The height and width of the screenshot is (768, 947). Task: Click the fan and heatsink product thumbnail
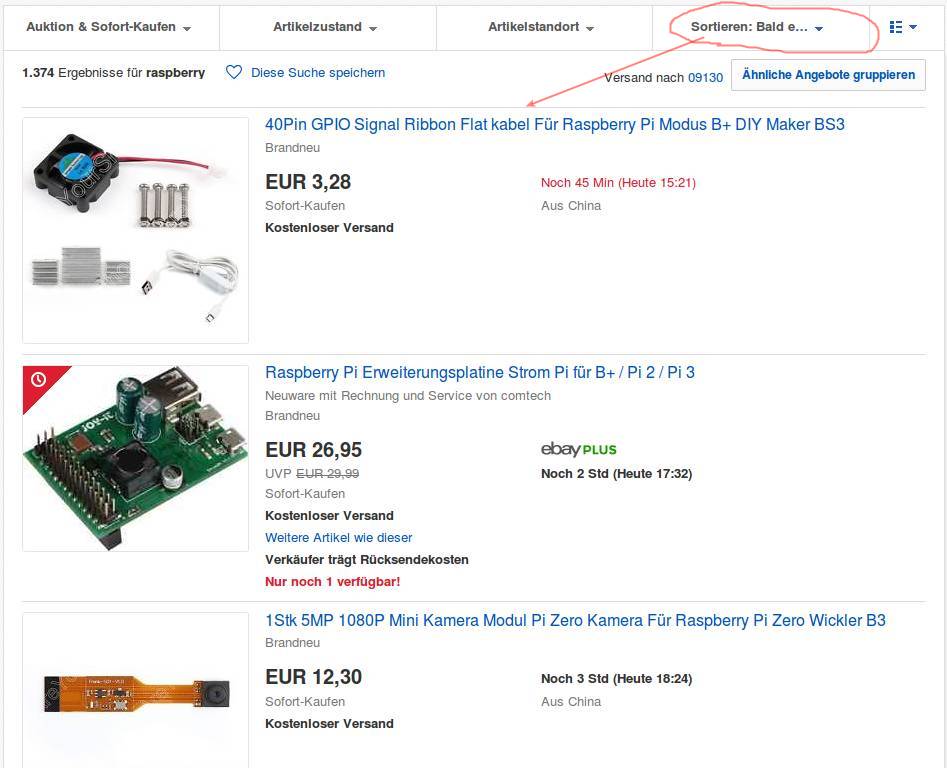pos(135,230)
